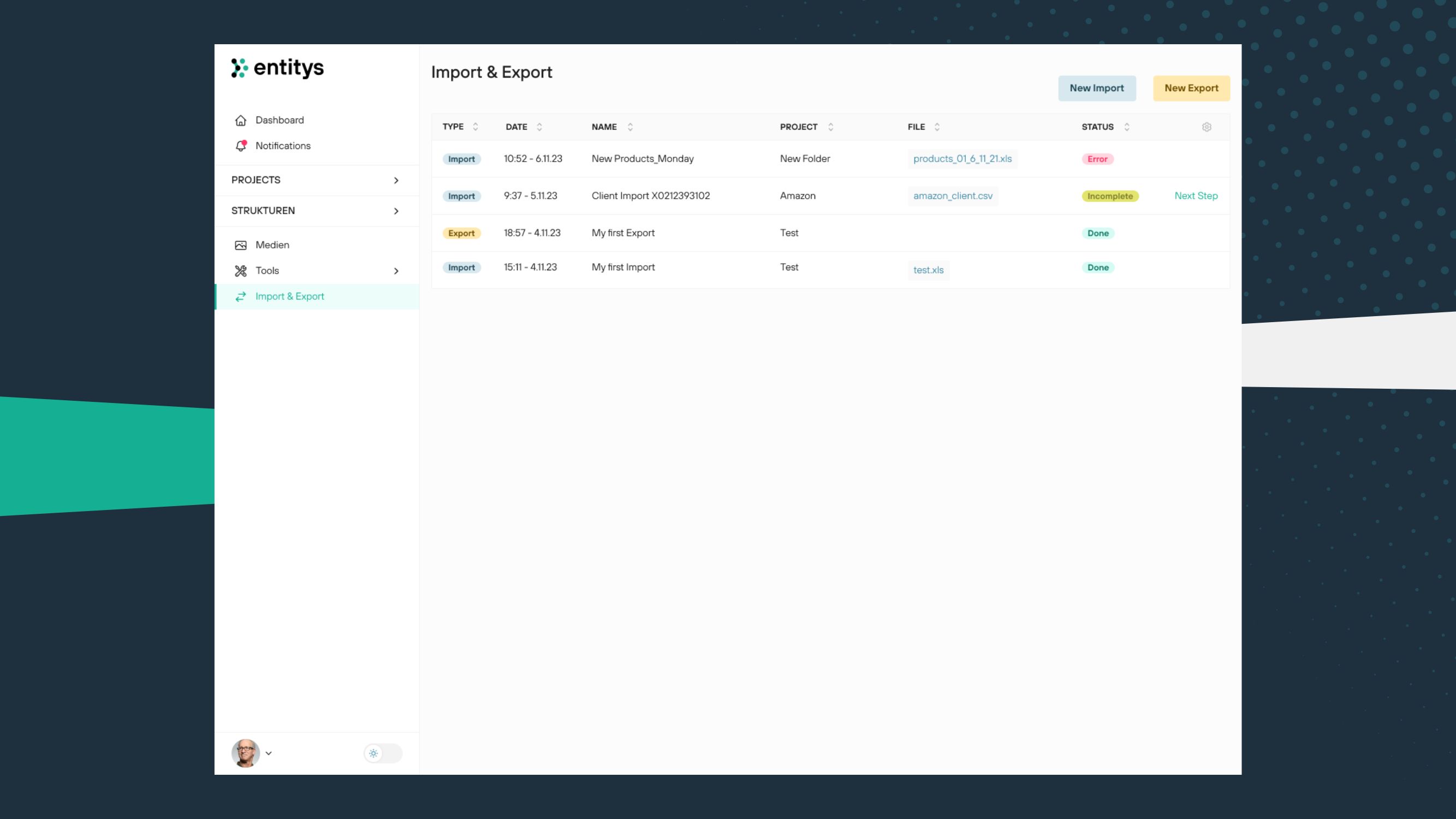Click Next Step for Client Import X0212393102
The height and width of the screenshot is (819, 1456).
pos(1196,195)
